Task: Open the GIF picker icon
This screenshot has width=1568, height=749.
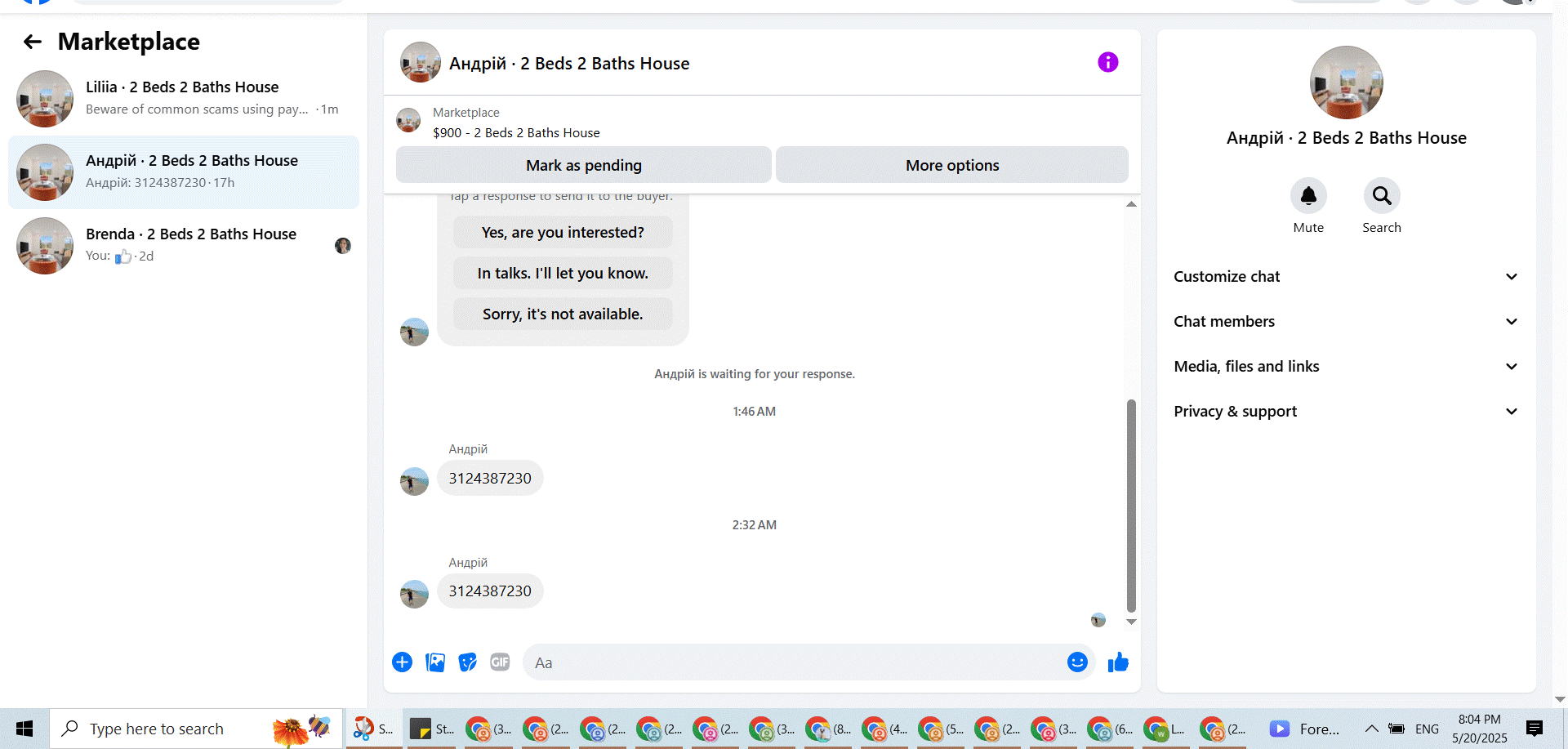Action: point(500,662)
